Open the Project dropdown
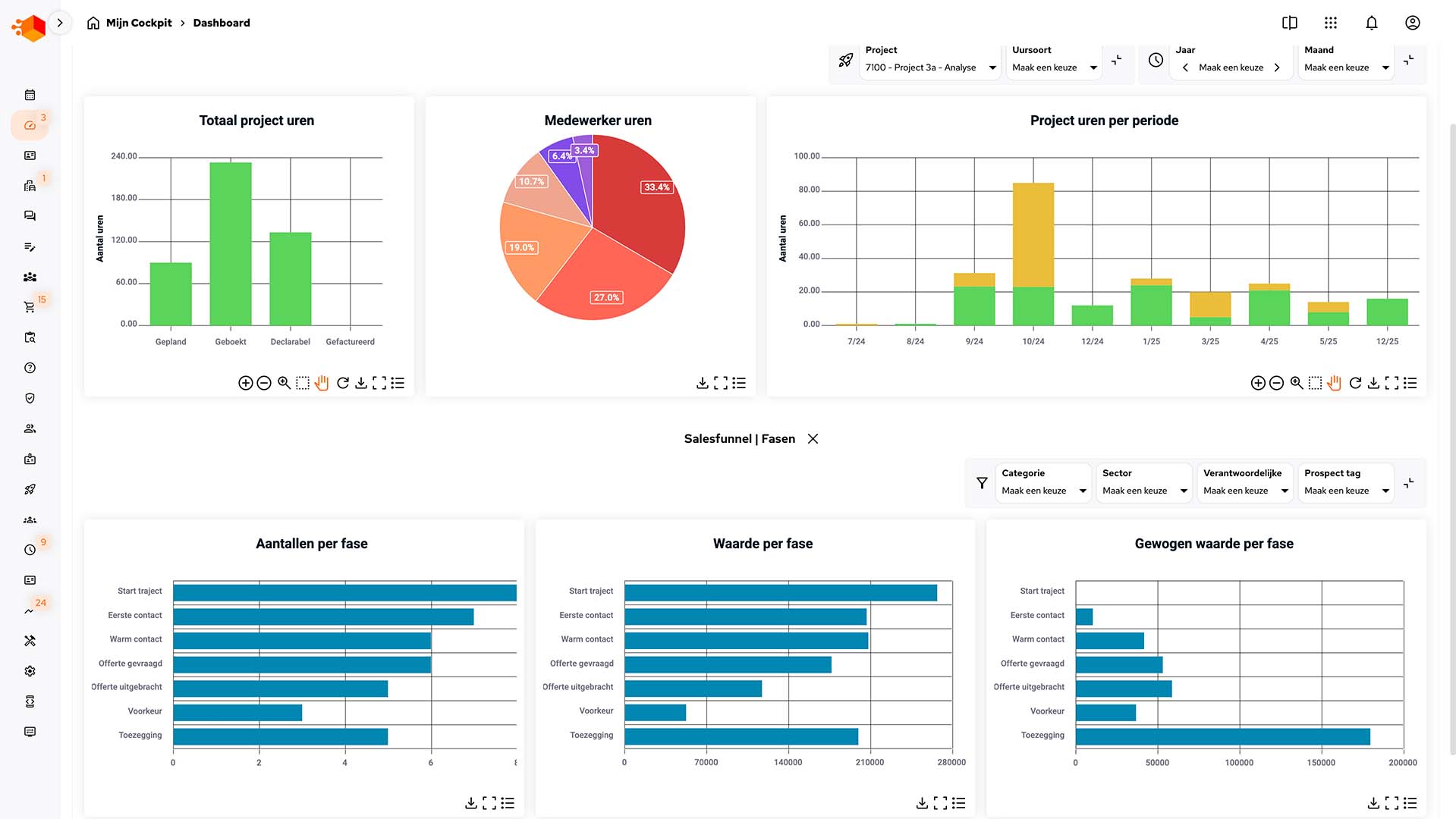Image resolution: width=1456 pixels, height=819 pixels. point(930,67)
